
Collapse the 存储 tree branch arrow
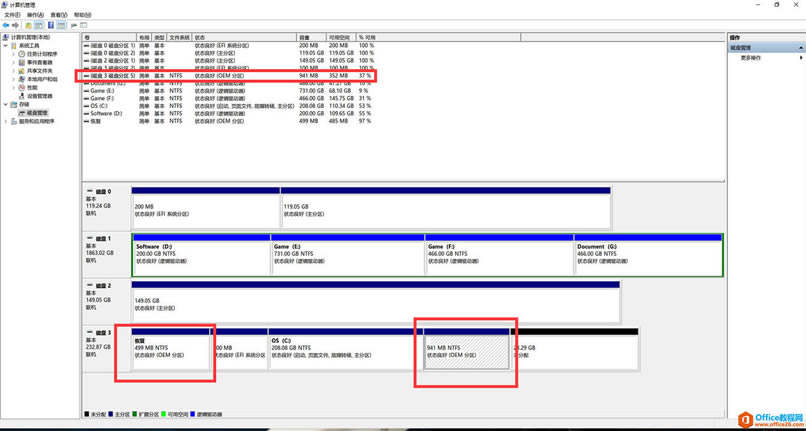coord(6,104)
